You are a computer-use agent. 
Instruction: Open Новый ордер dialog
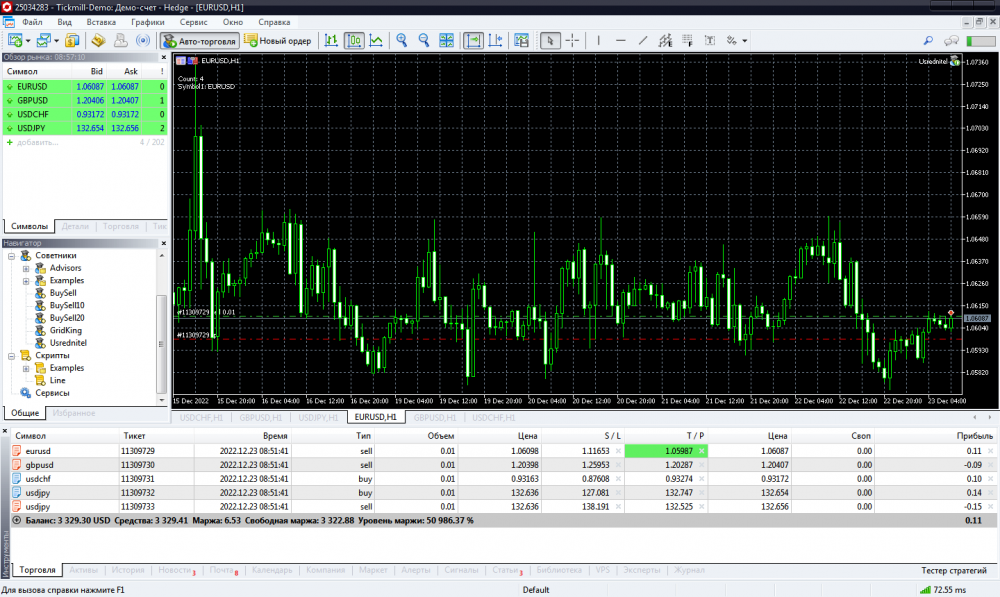pyautogui.click(x=278, y=41)
